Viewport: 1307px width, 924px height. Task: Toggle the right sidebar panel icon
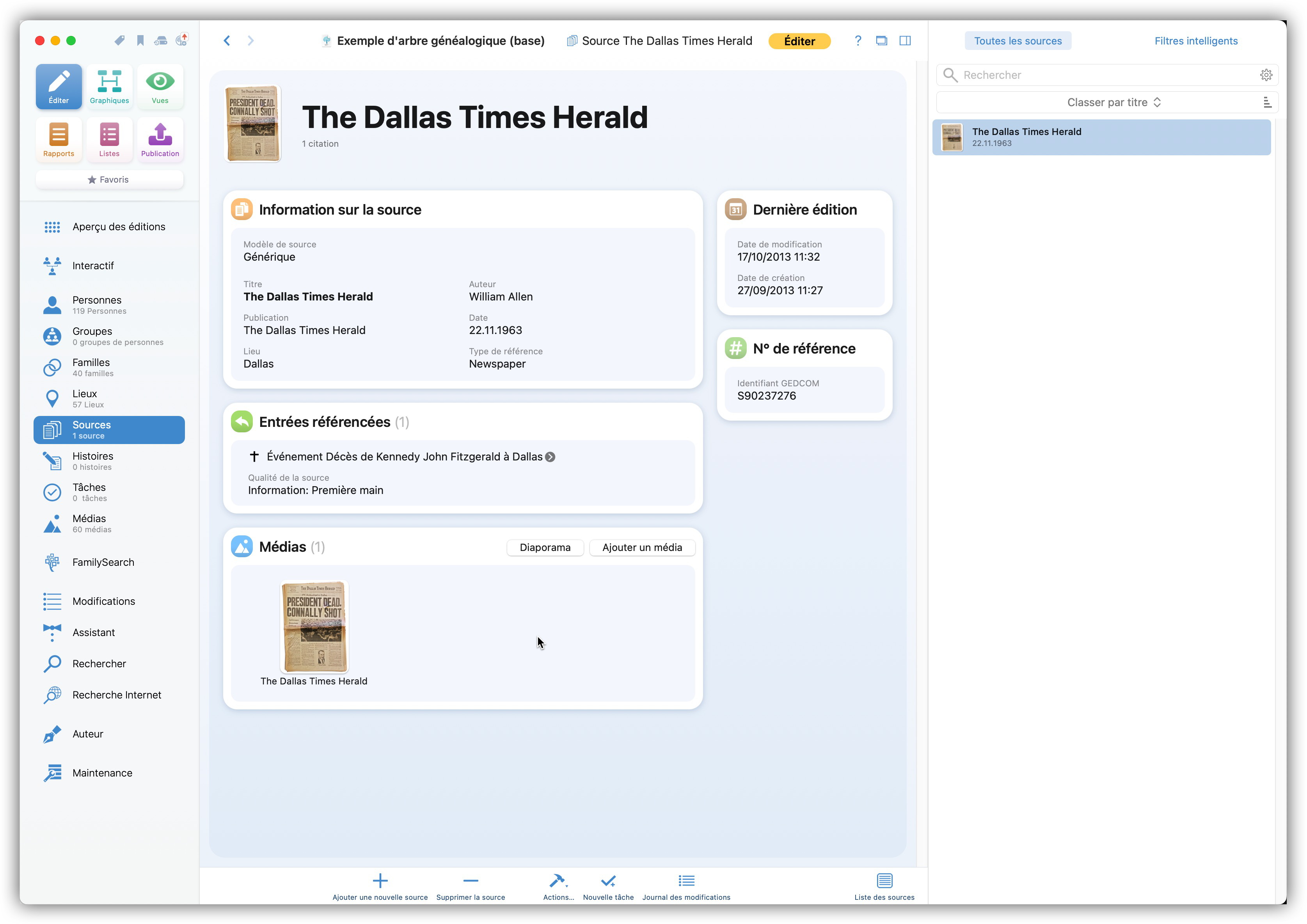click(x=905, y=41)
